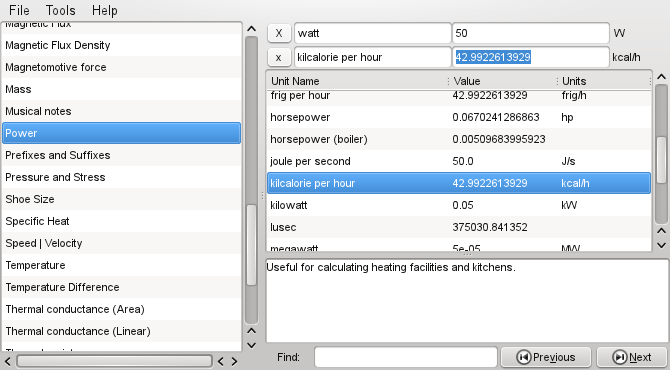Select the Mass category
670x370 pixels.
[x=122, y=89]
